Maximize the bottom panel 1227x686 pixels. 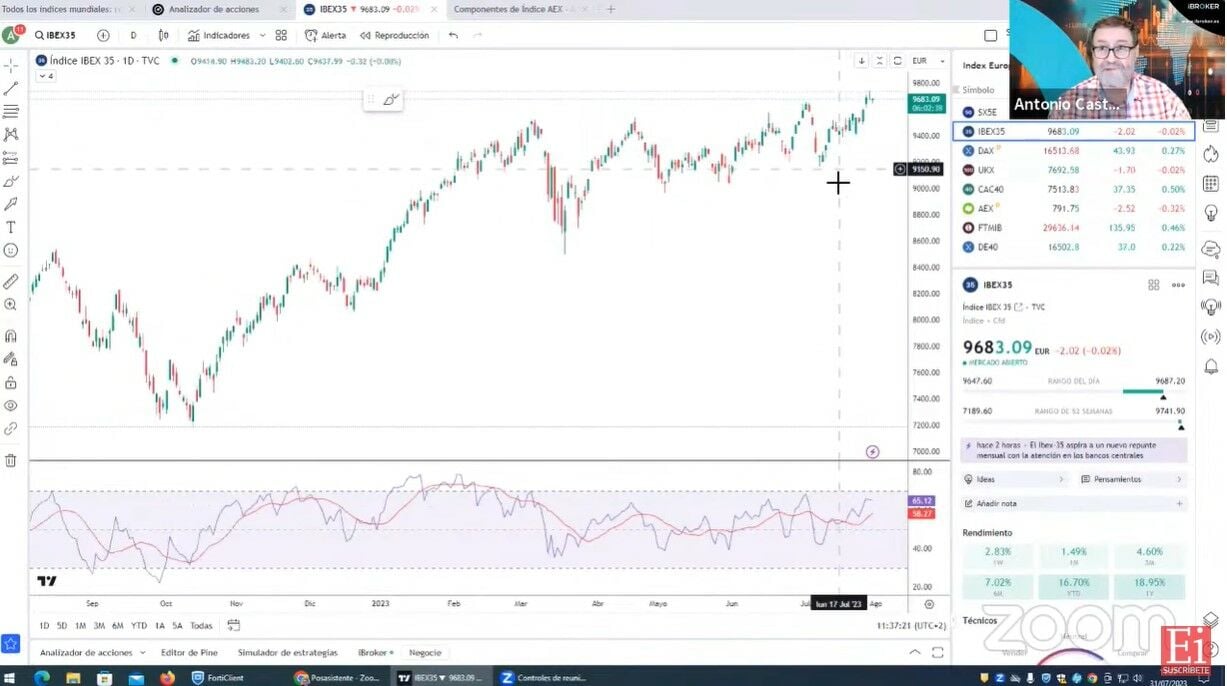[x=937, y=652]
